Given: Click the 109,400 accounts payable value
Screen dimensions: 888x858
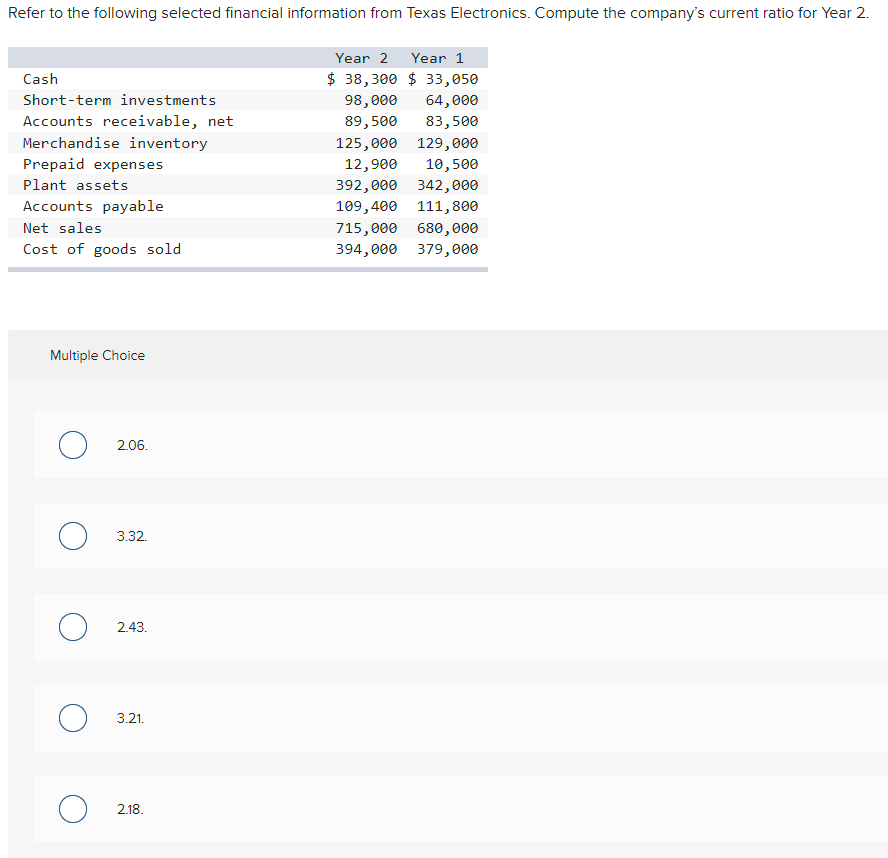Looking at the screenshot, I should coord(366,206).
